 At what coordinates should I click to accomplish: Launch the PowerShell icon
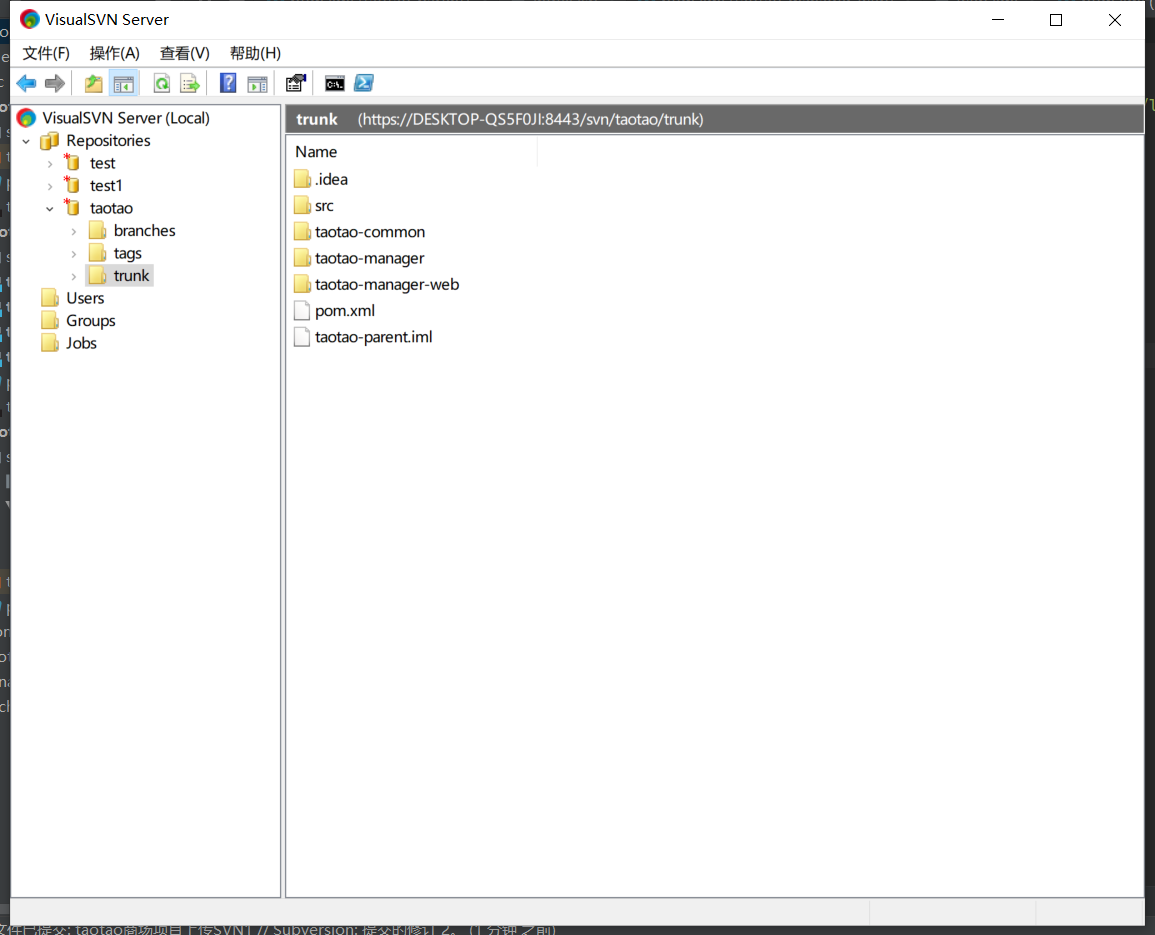point(364,83)
